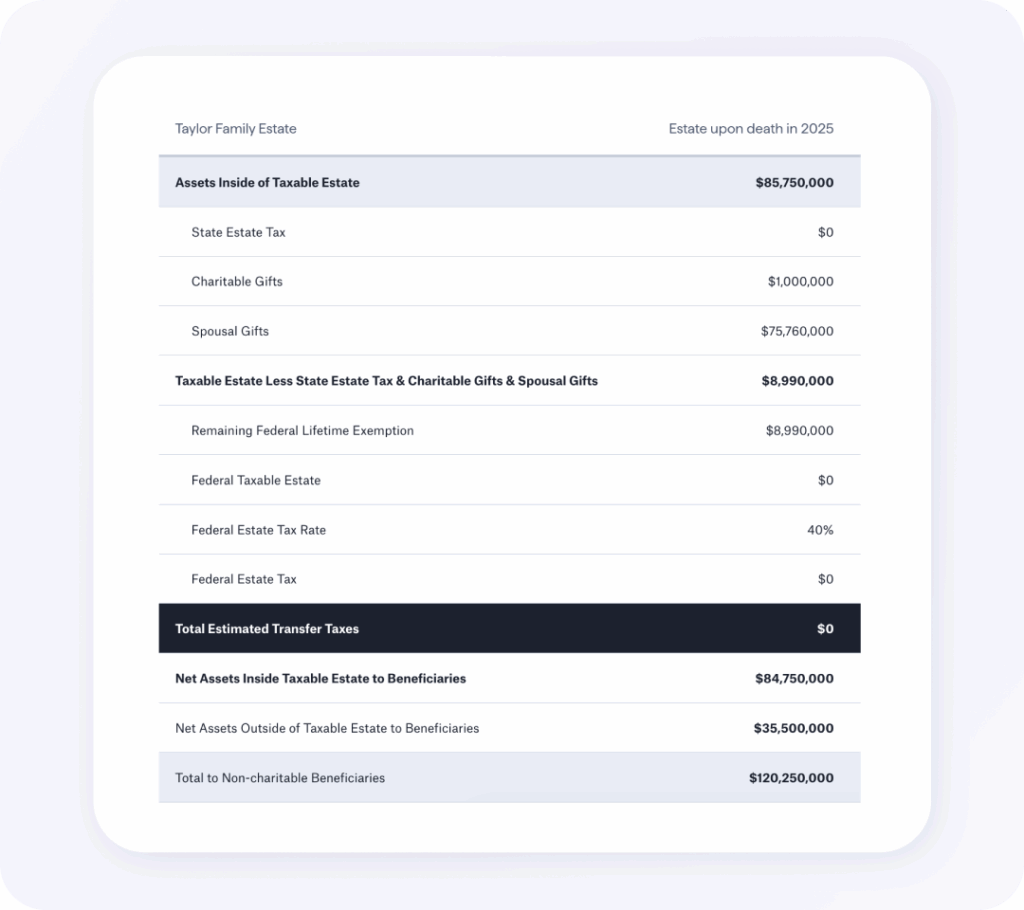1024x910 pixels.
Task: Click the Federal Estate Tax label
Action: coord(244,579)
